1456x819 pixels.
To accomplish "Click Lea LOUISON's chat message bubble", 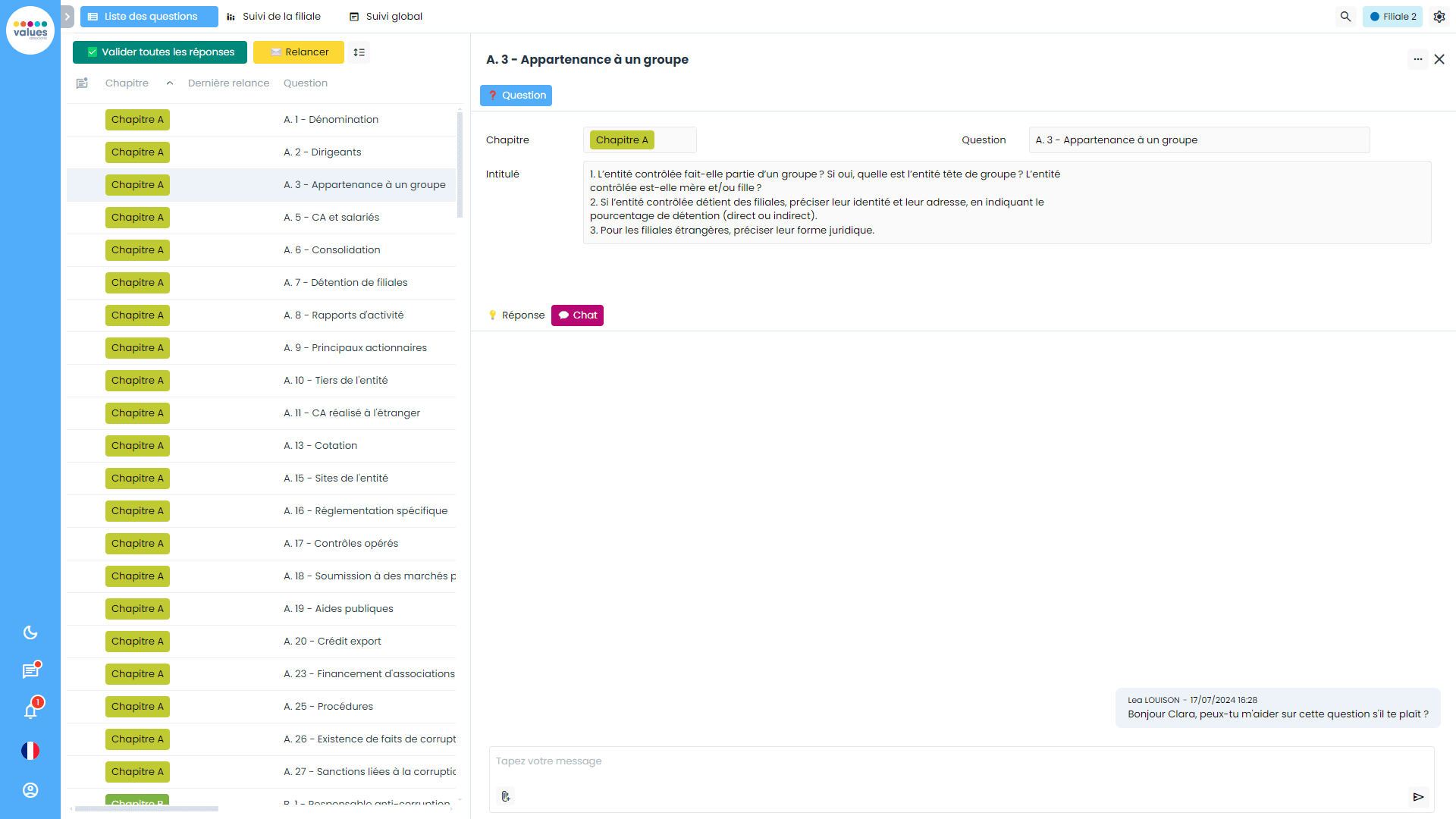I will point(1278,708).
